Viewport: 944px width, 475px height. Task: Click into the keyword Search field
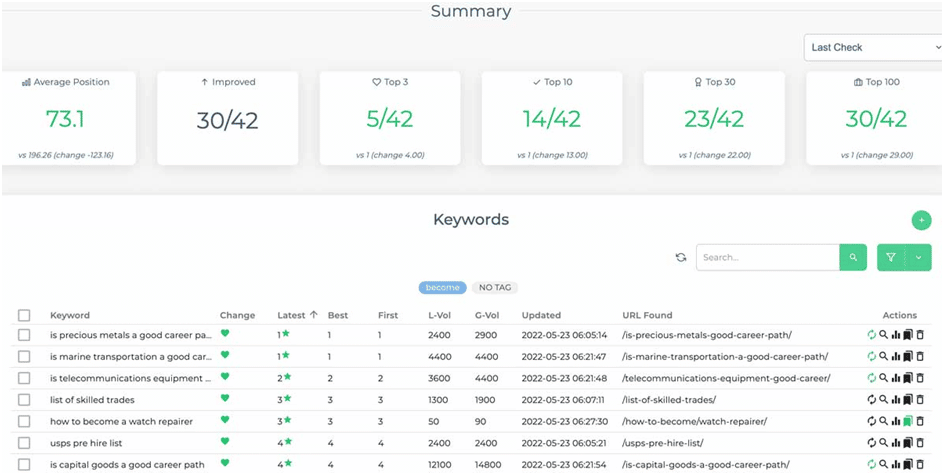point(767,257)
